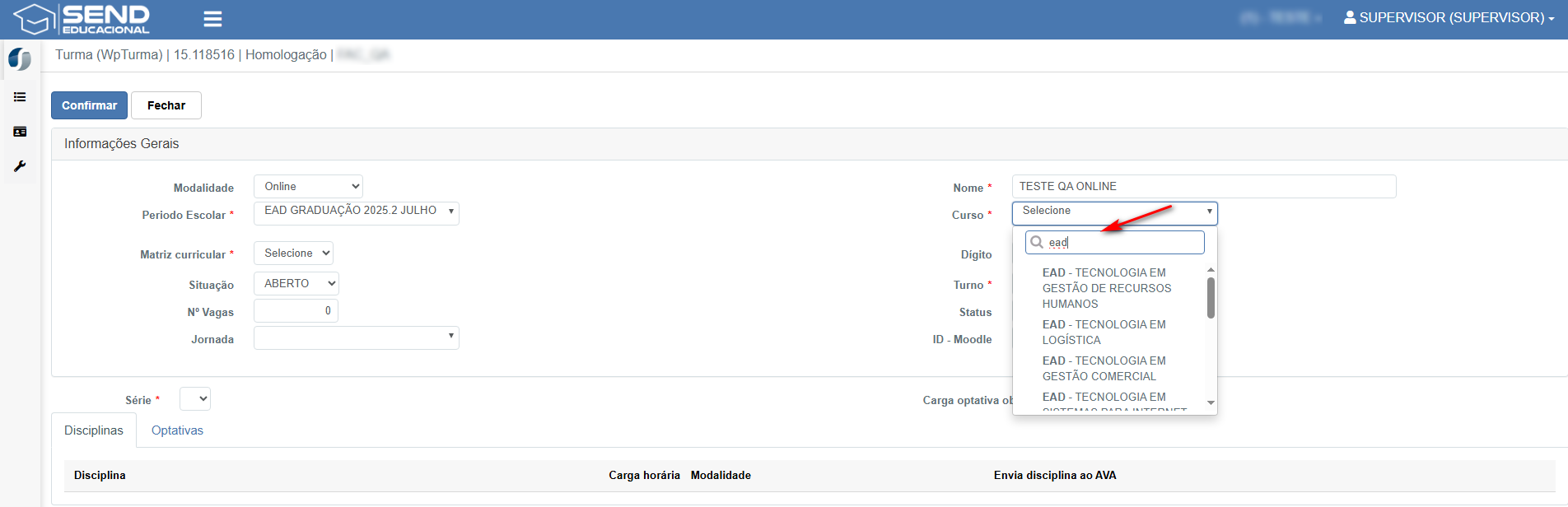Expand the Série dropdown
This screenshot has width=1568, height=507.
(x=195, y=399)
